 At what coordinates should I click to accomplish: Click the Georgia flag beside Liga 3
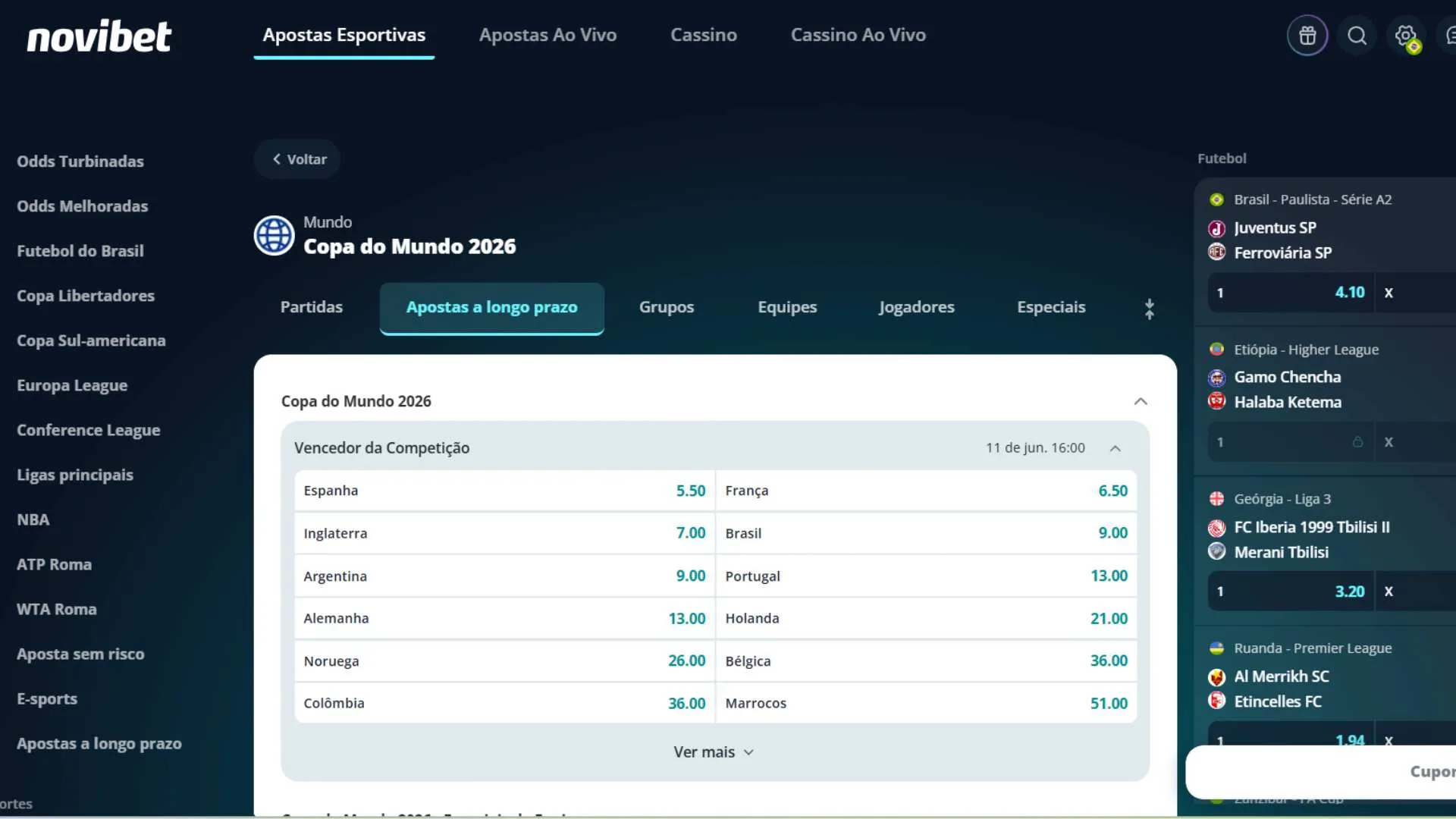pos(1217,499)
